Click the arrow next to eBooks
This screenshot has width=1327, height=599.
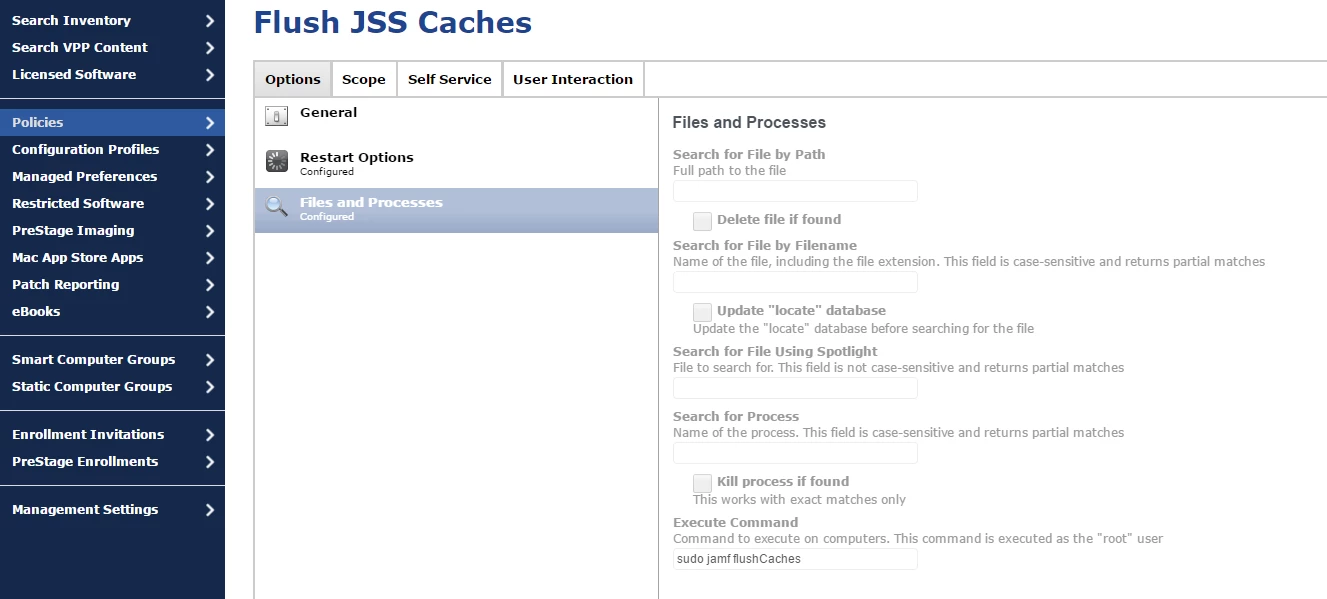click(209, 312)
